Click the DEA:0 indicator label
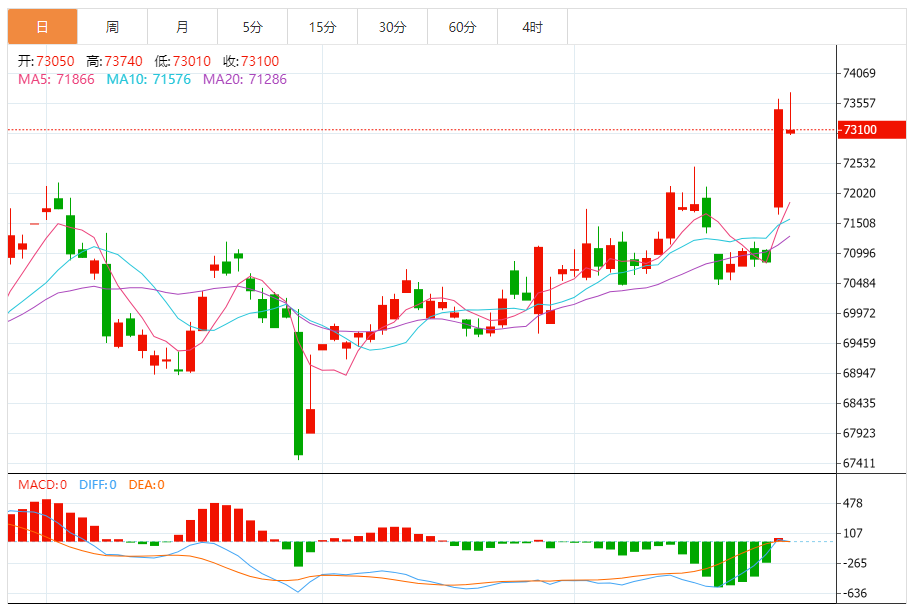911x604 pixels. pyautogui.click(x=146, y=484)
